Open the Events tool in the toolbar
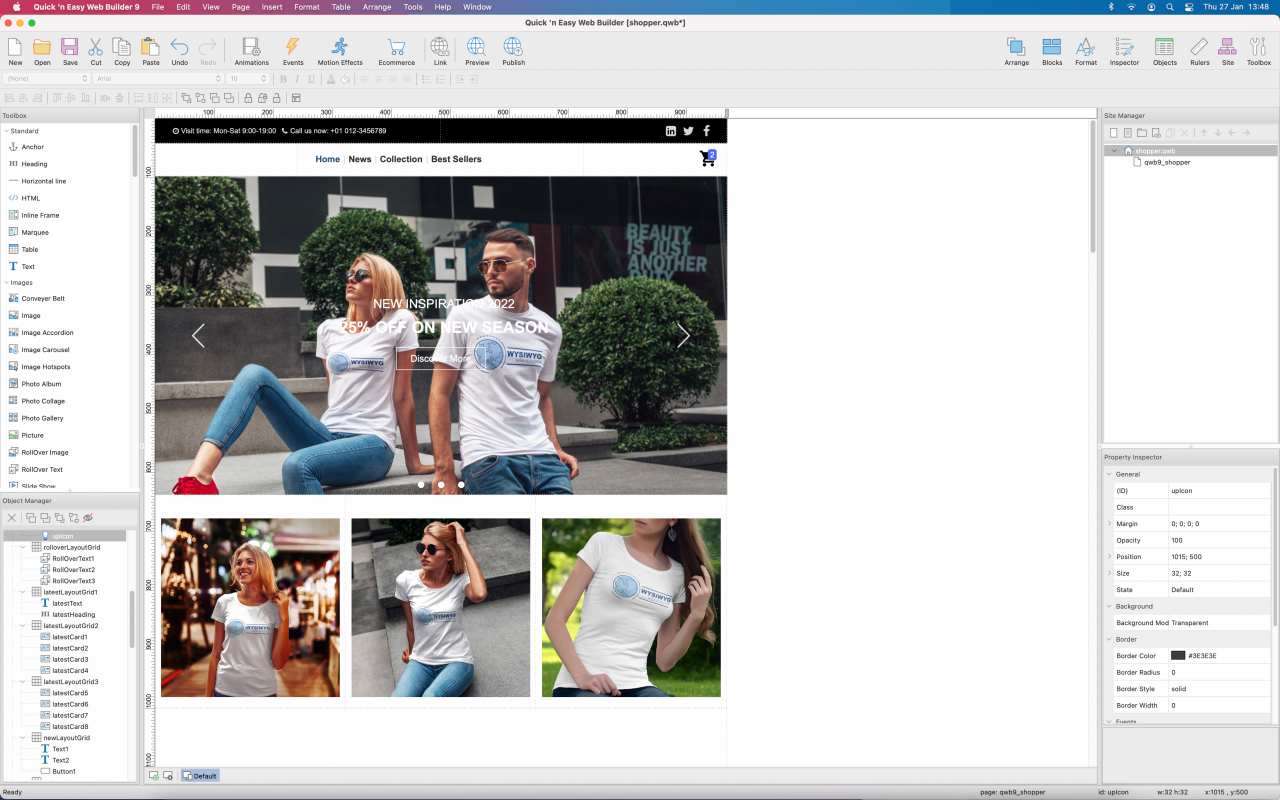The height and width of the screenshot is (800, 1280). (293, 52)
